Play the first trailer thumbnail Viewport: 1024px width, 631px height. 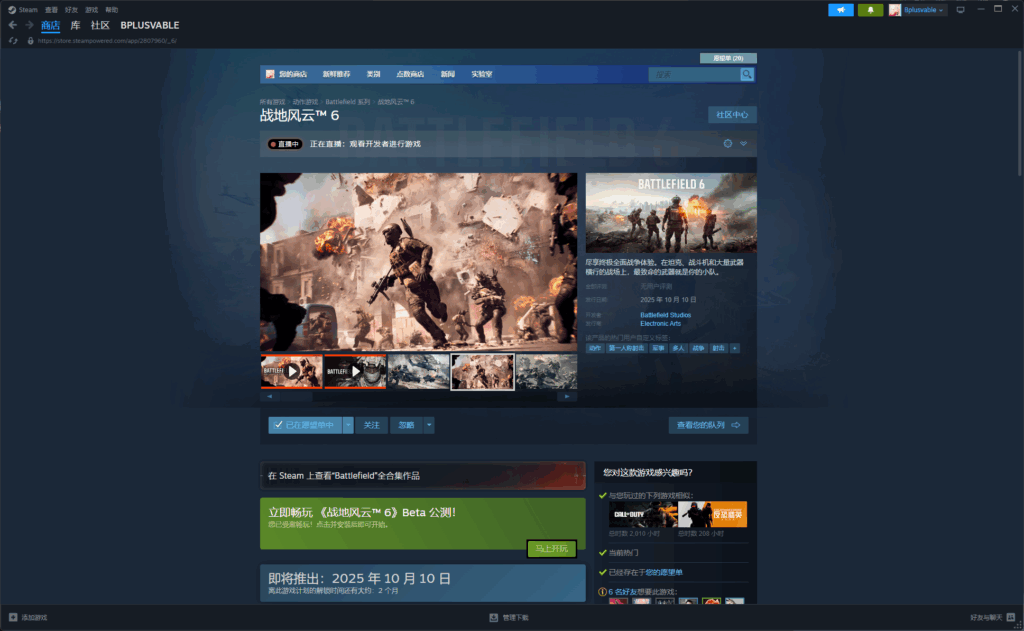[x=291, y=371]
